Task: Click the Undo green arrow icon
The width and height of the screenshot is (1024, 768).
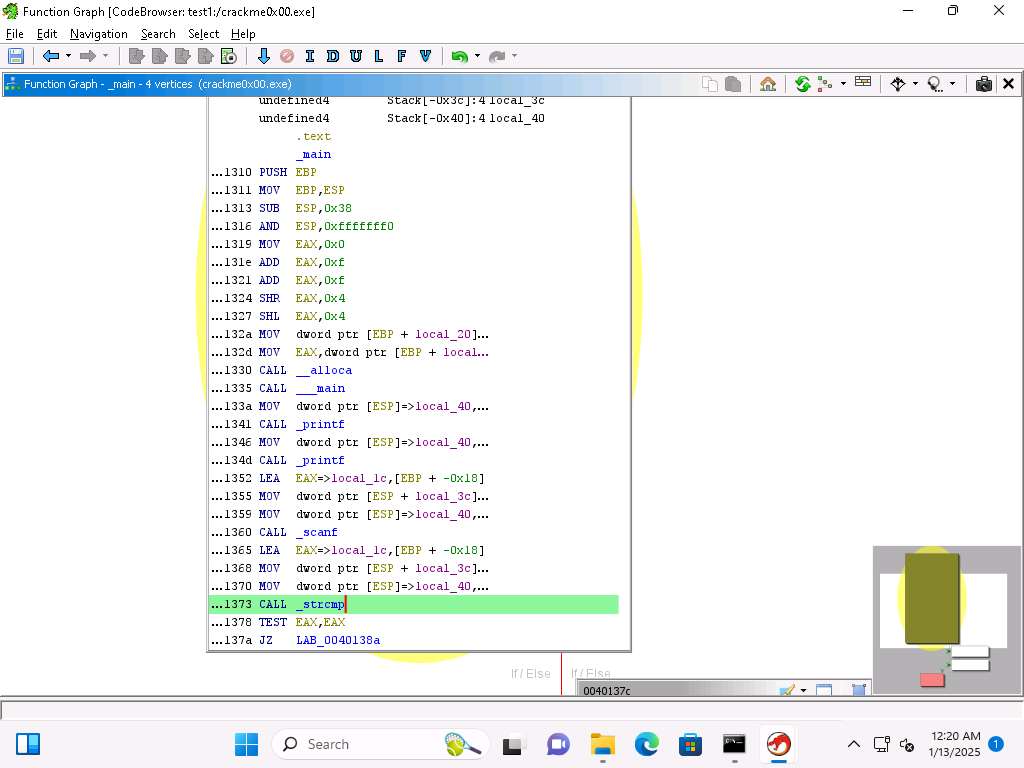Action: point(459,56)
